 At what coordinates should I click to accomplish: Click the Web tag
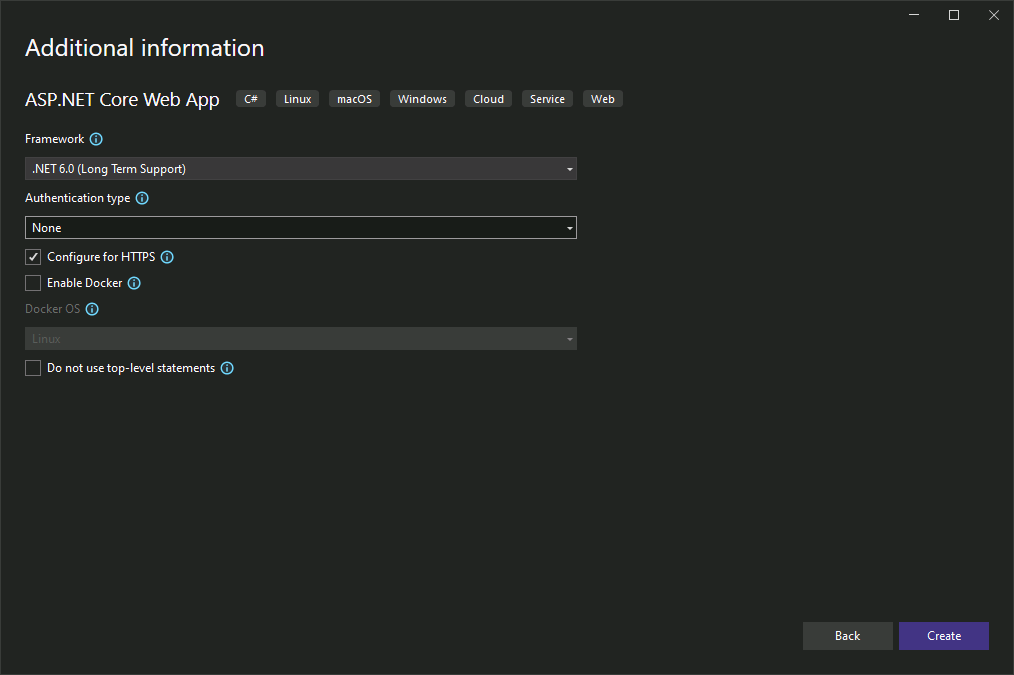pos(603,99)
